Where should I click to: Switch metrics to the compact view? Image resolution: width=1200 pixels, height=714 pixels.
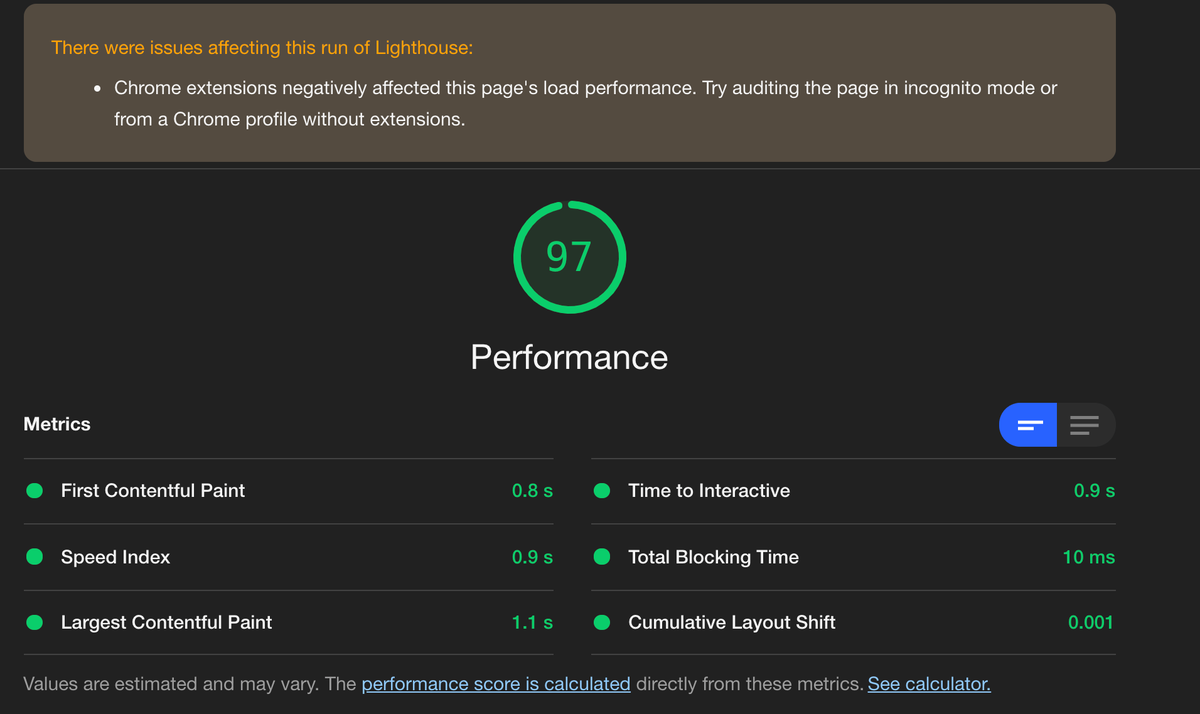pos(1029,425)
